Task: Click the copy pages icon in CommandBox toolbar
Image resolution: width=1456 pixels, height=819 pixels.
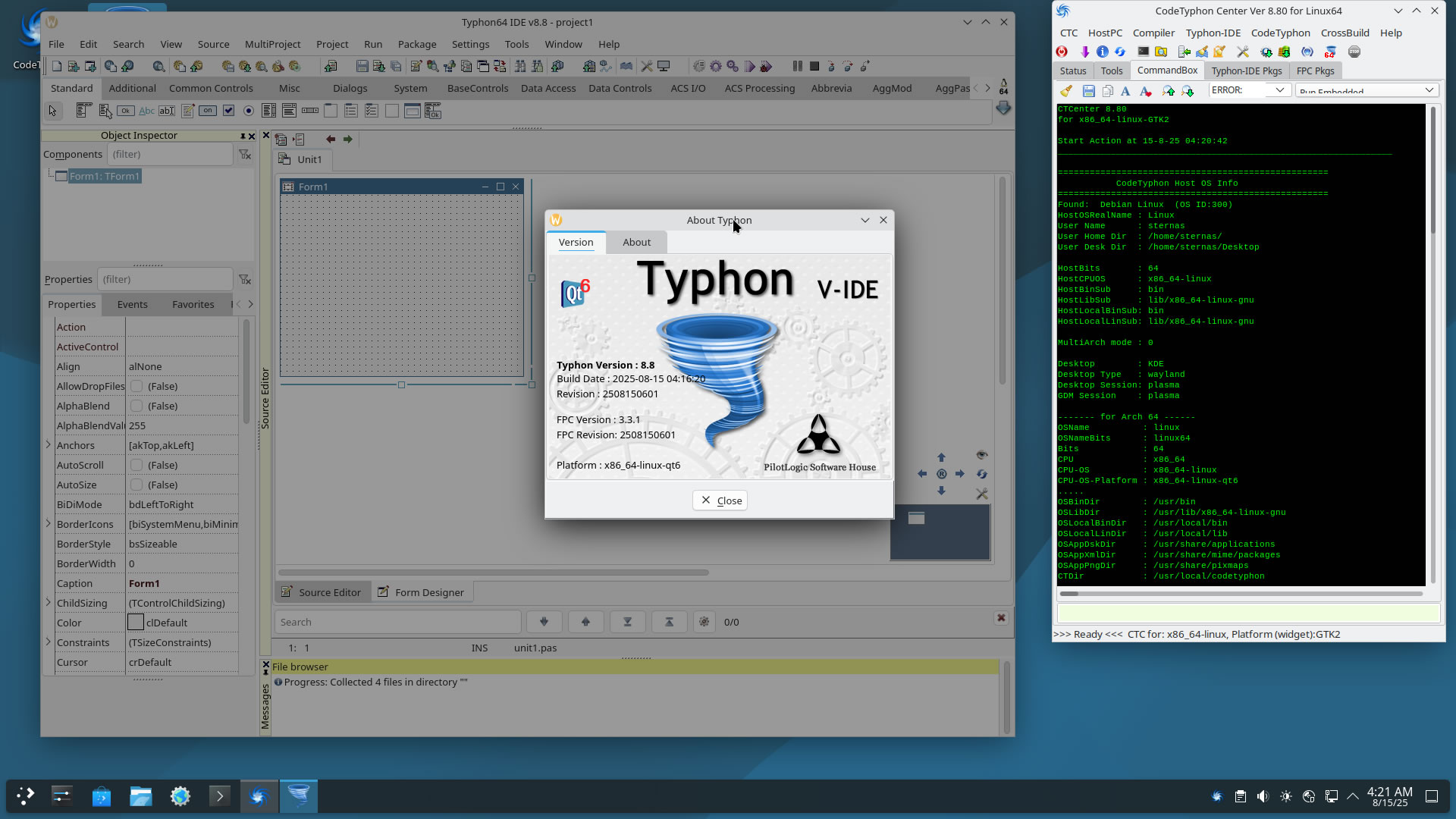Action: point(1107,91)
